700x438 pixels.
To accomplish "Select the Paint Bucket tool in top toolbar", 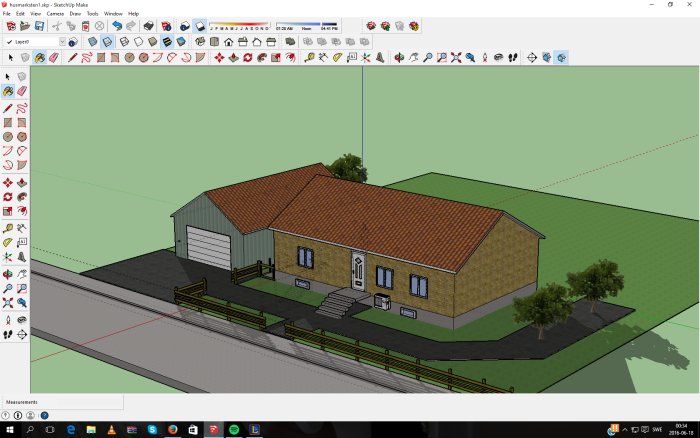I will point(40,58).
